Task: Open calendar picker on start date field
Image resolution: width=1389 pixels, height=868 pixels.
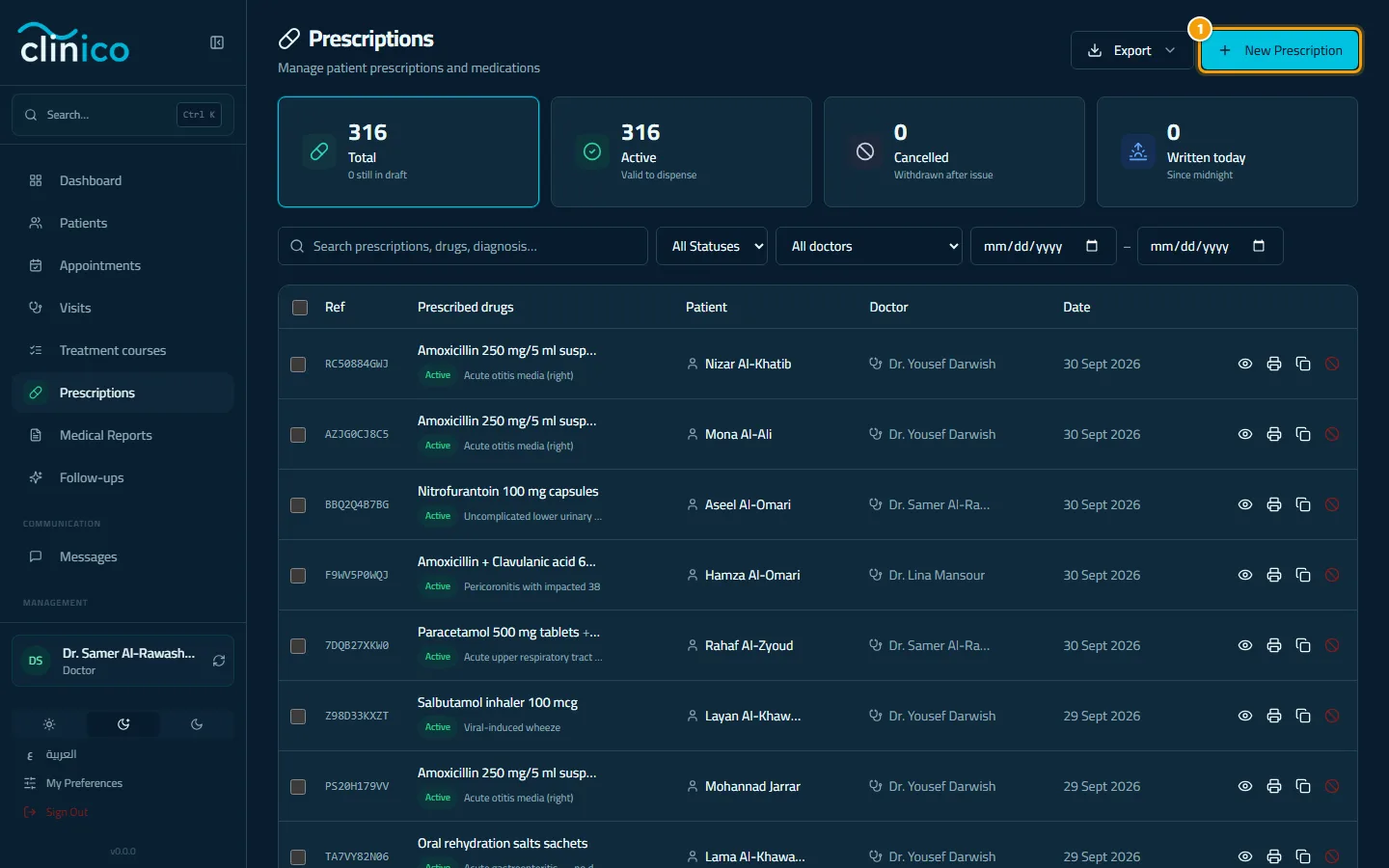Action: point(1092,246)
